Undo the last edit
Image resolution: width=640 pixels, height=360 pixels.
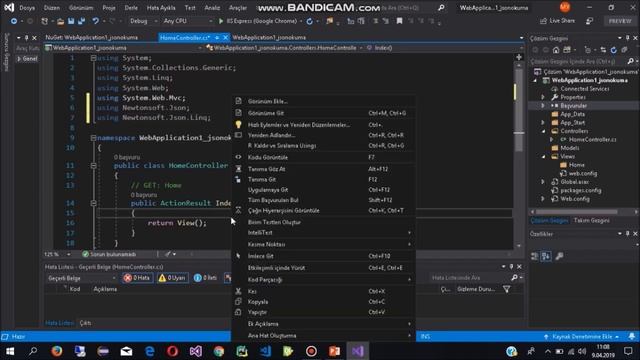click(95, 21)
